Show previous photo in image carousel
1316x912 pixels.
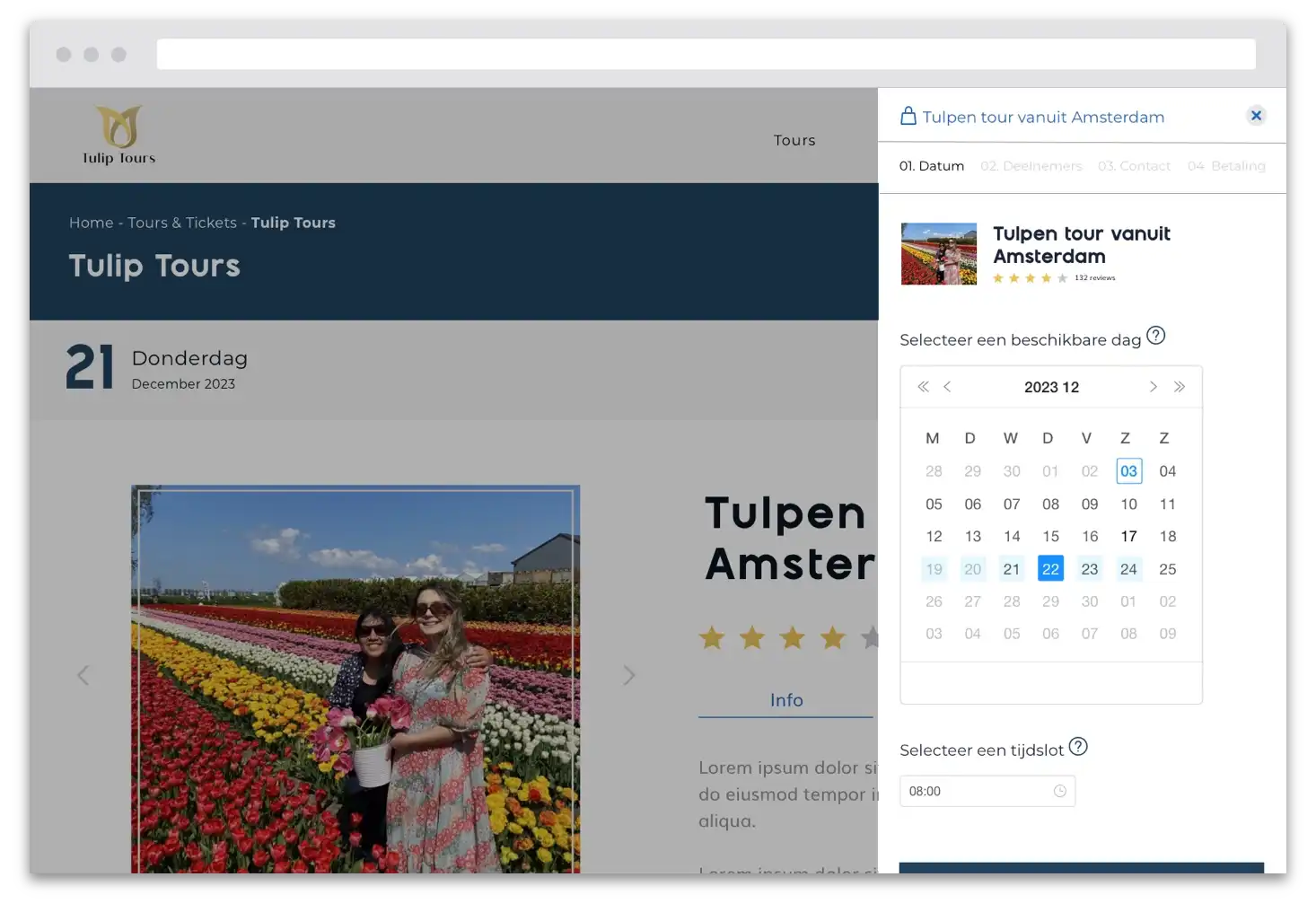83,675
